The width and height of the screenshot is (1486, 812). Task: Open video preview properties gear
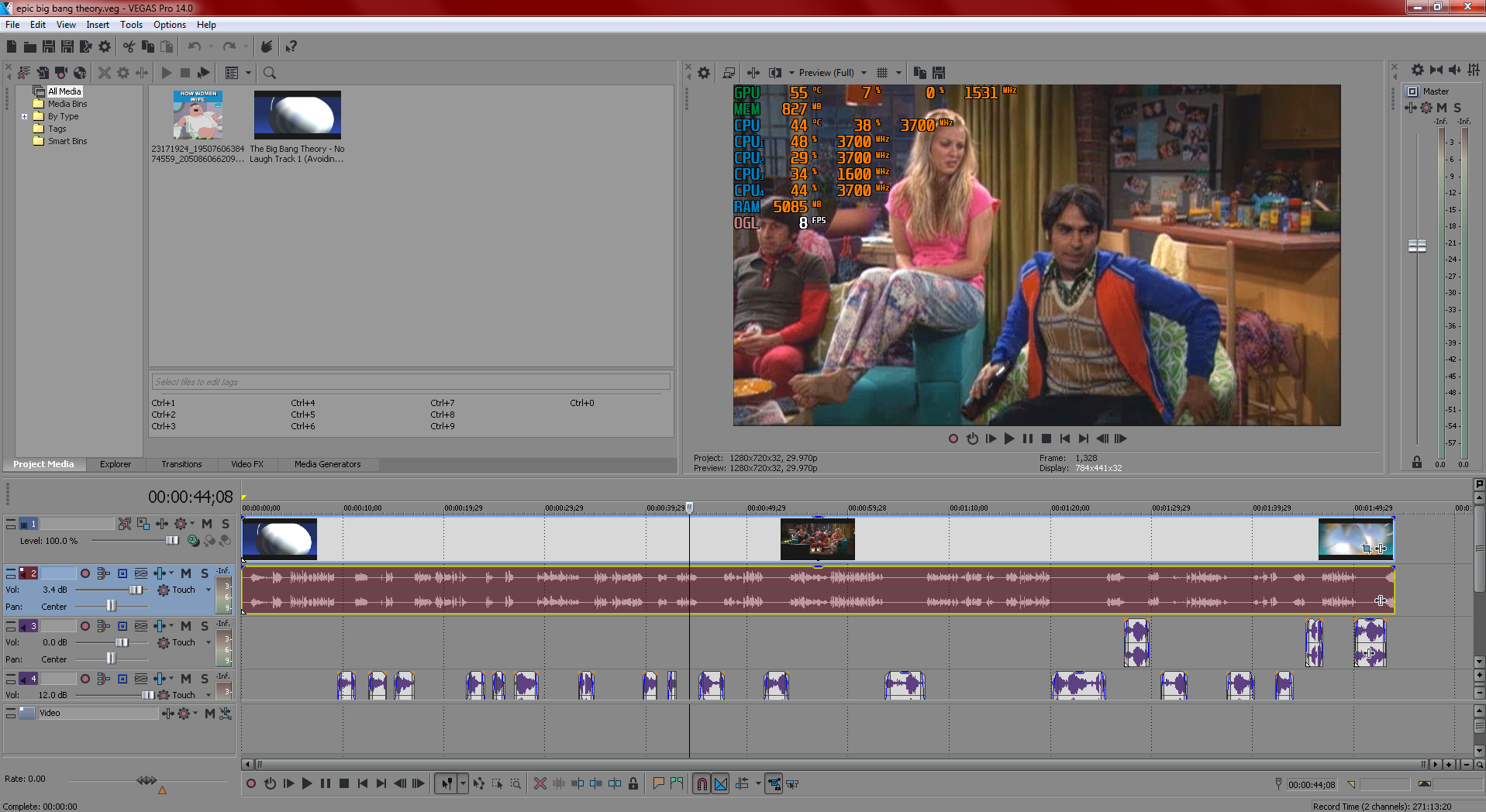[x=704, y=73]
